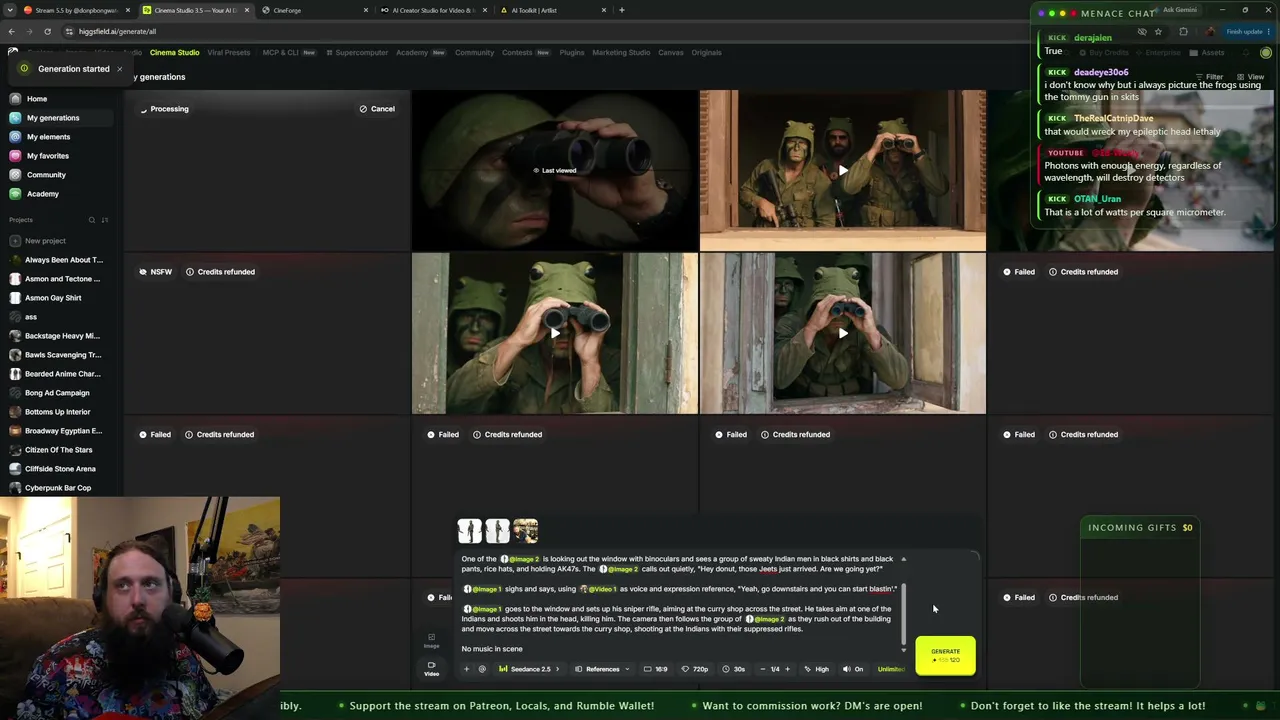Select the first reference image thumbnail
Screen dimensions: 1280x720
(x=470, y=531)
